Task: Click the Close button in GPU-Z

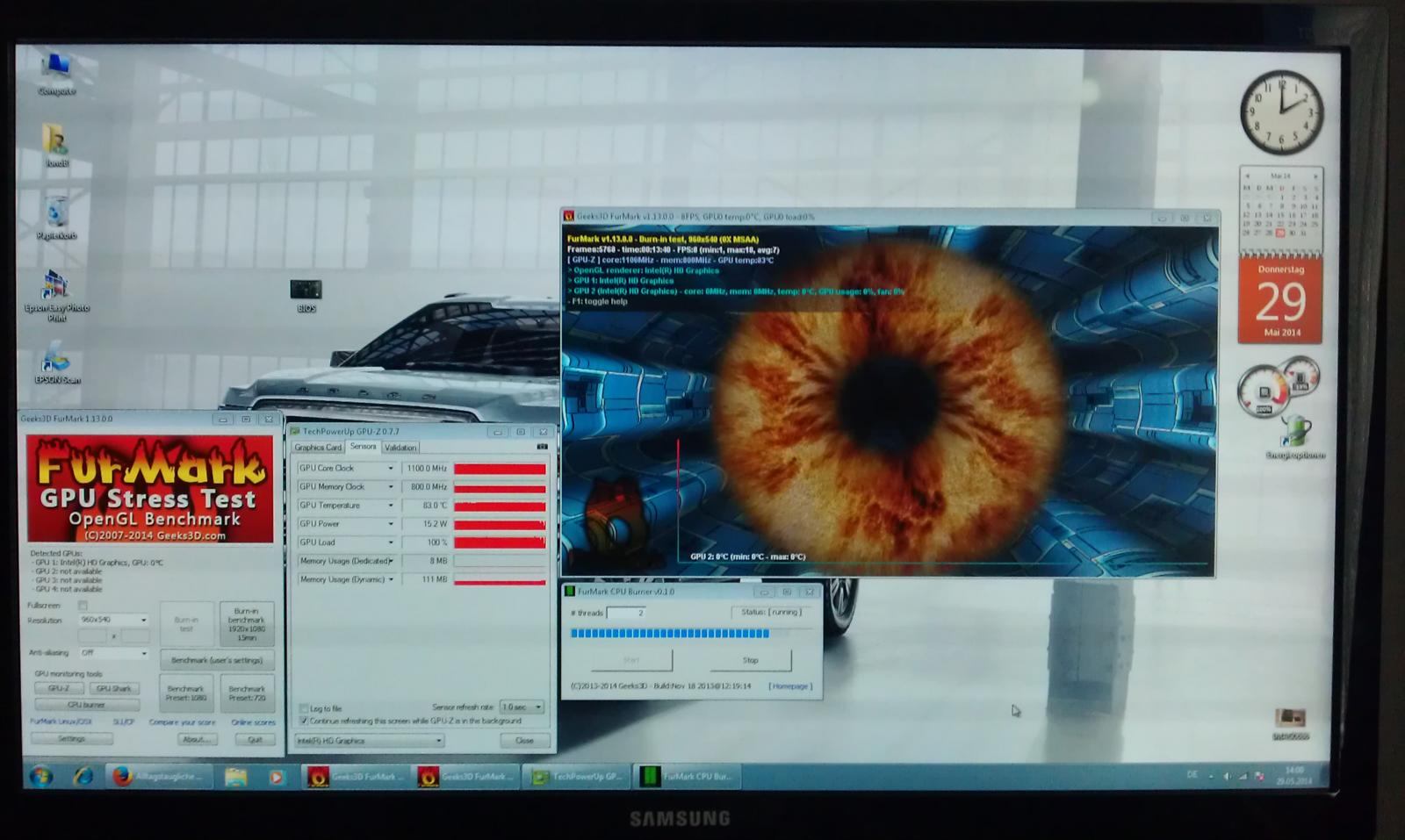Action: click(524, 741)
